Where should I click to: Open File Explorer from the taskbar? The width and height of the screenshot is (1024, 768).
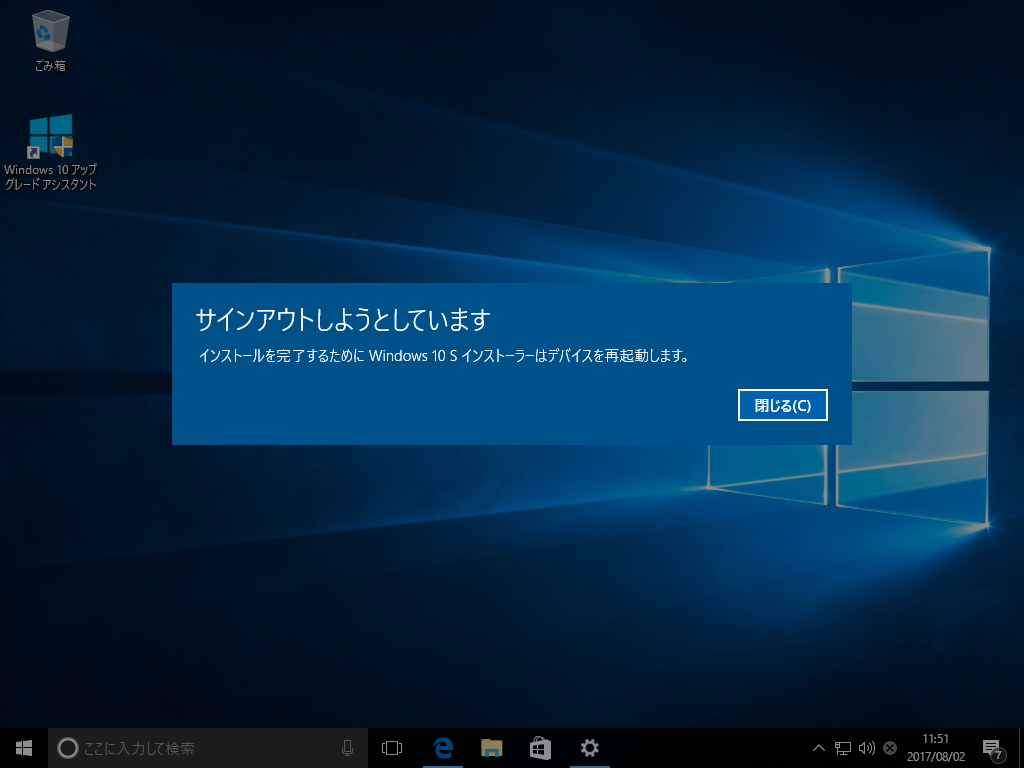coord(491,748)
